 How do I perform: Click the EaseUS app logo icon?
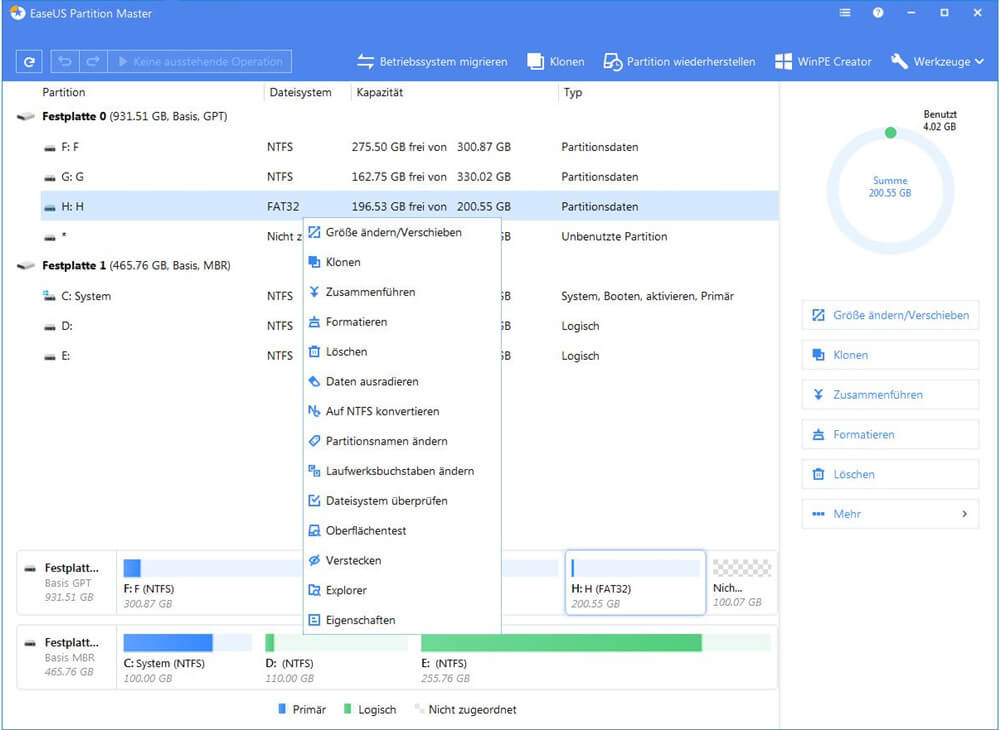click(x=17, y=13)
